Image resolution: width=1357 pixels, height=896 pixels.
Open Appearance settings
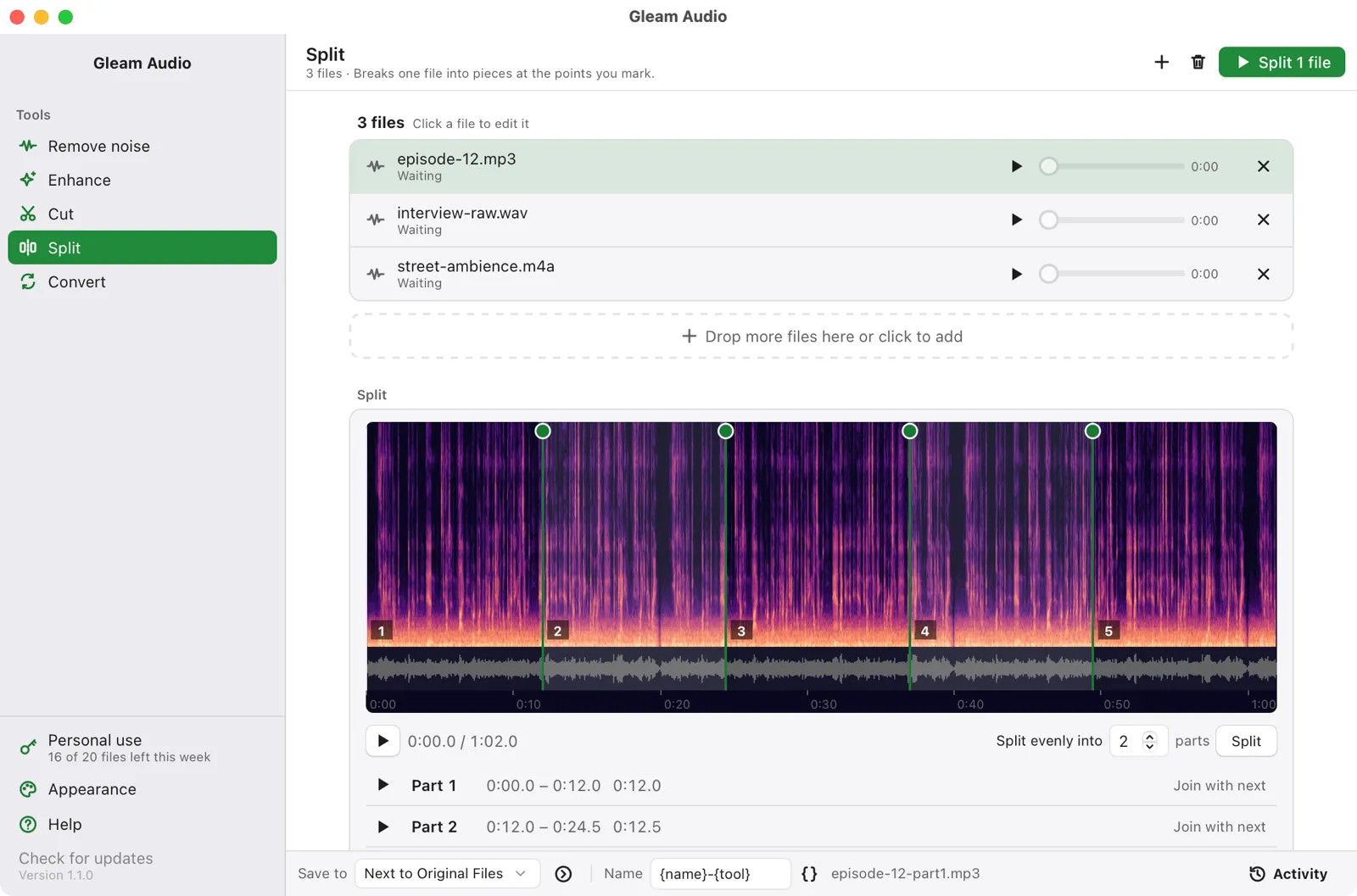(142, 789)
